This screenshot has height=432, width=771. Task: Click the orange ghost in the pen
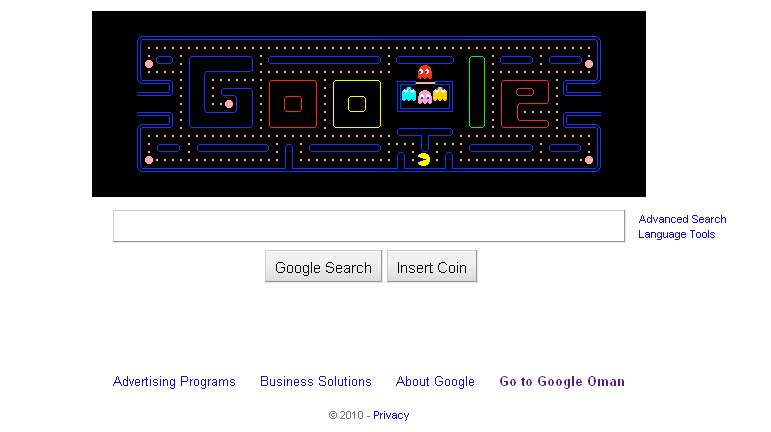point(440,94)
